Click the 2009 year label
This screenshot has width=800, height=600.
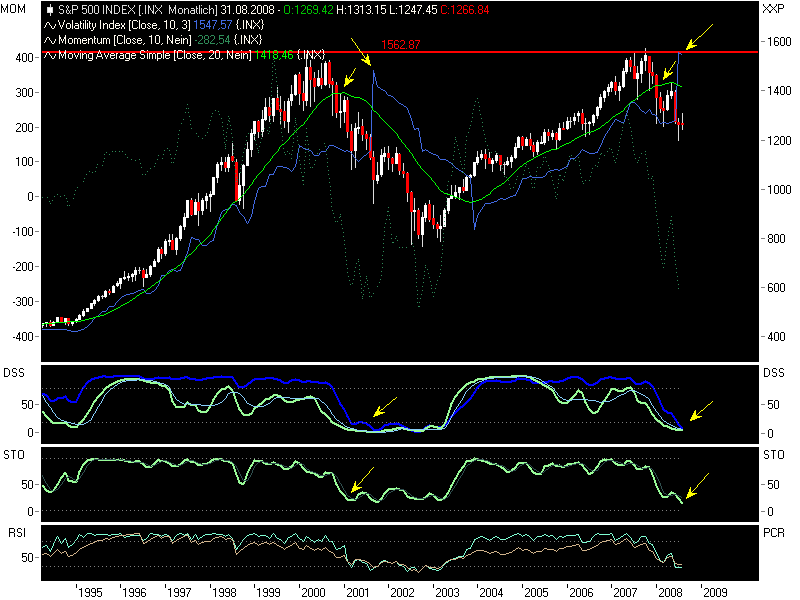coord(715,592)
